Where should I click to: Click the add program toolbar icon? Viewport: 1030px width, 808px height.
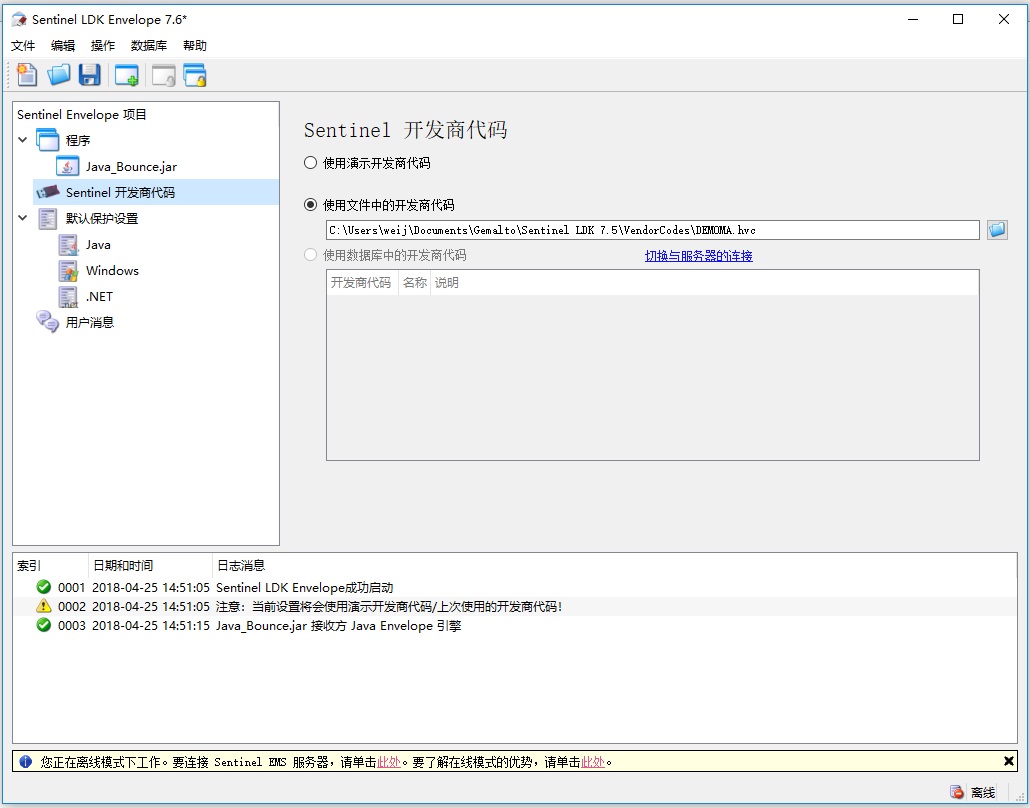[127, 75]
